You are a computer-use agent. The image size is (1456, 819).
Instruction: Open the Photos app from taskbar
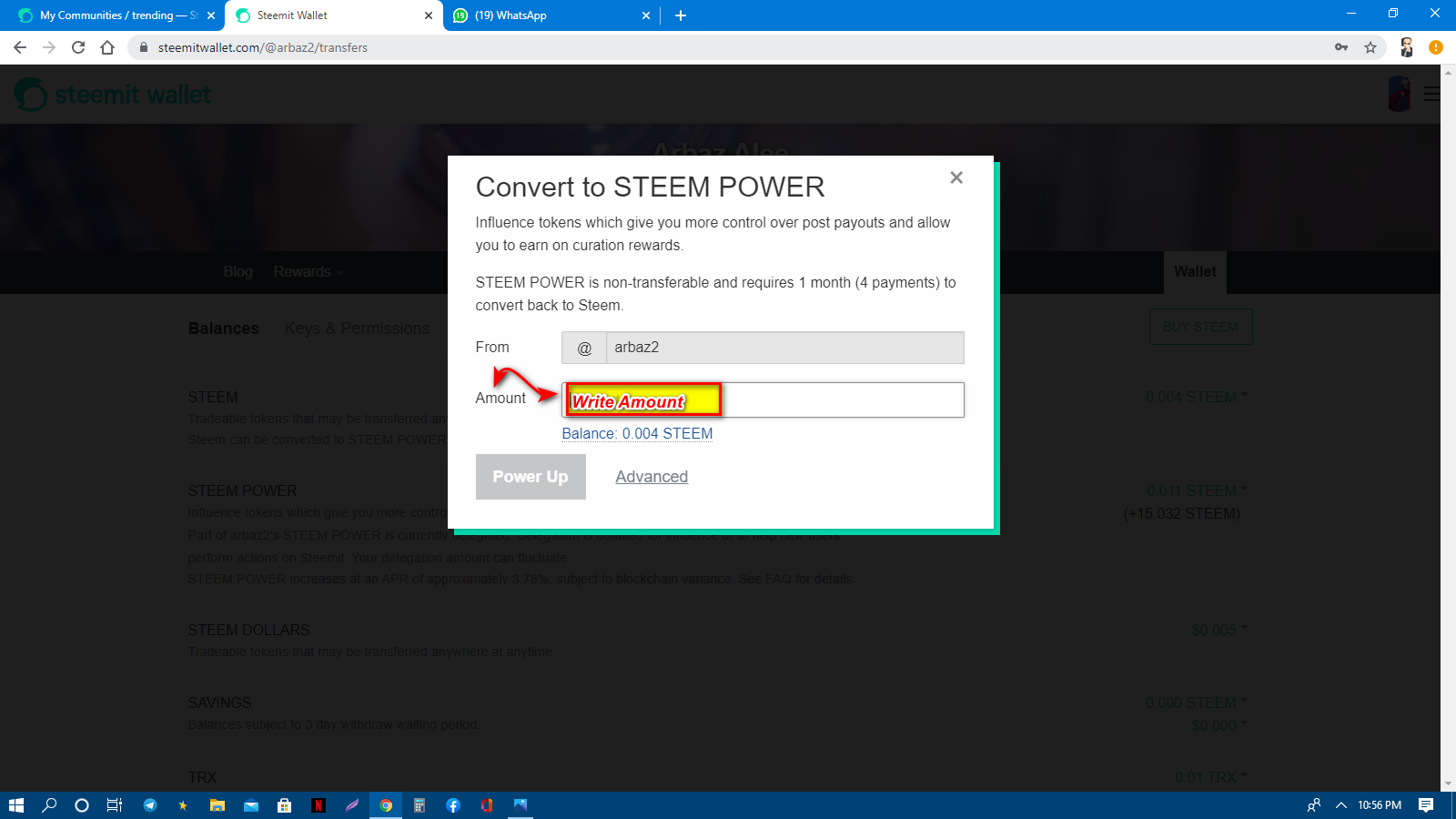point(521,805)
